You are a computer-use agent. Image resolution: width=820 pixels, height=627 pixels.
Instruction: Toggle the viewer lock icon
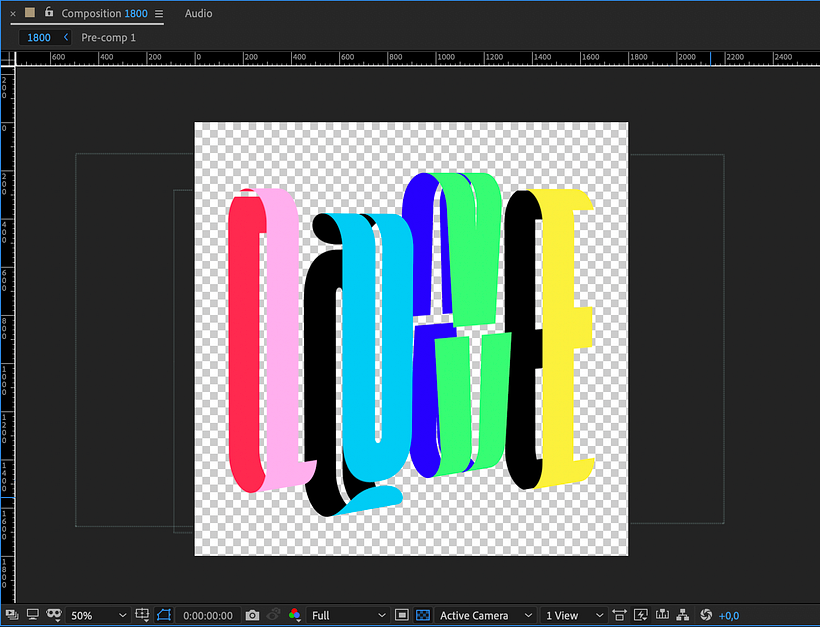point(49,12)
